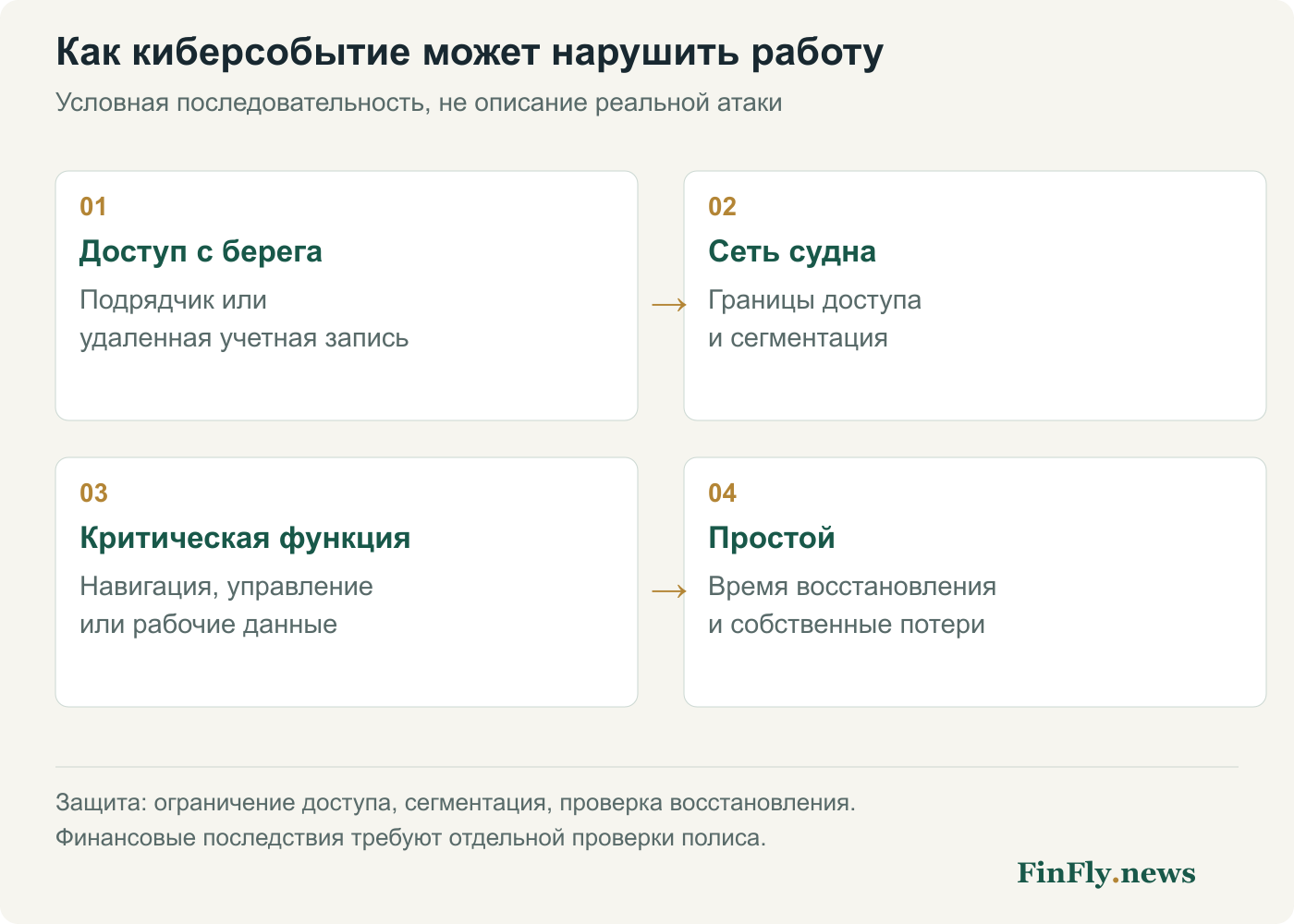Click the footer line starting 'Защита: ограничение доступа'
This screenshot has height=924, width=1294.
point(456,803)
